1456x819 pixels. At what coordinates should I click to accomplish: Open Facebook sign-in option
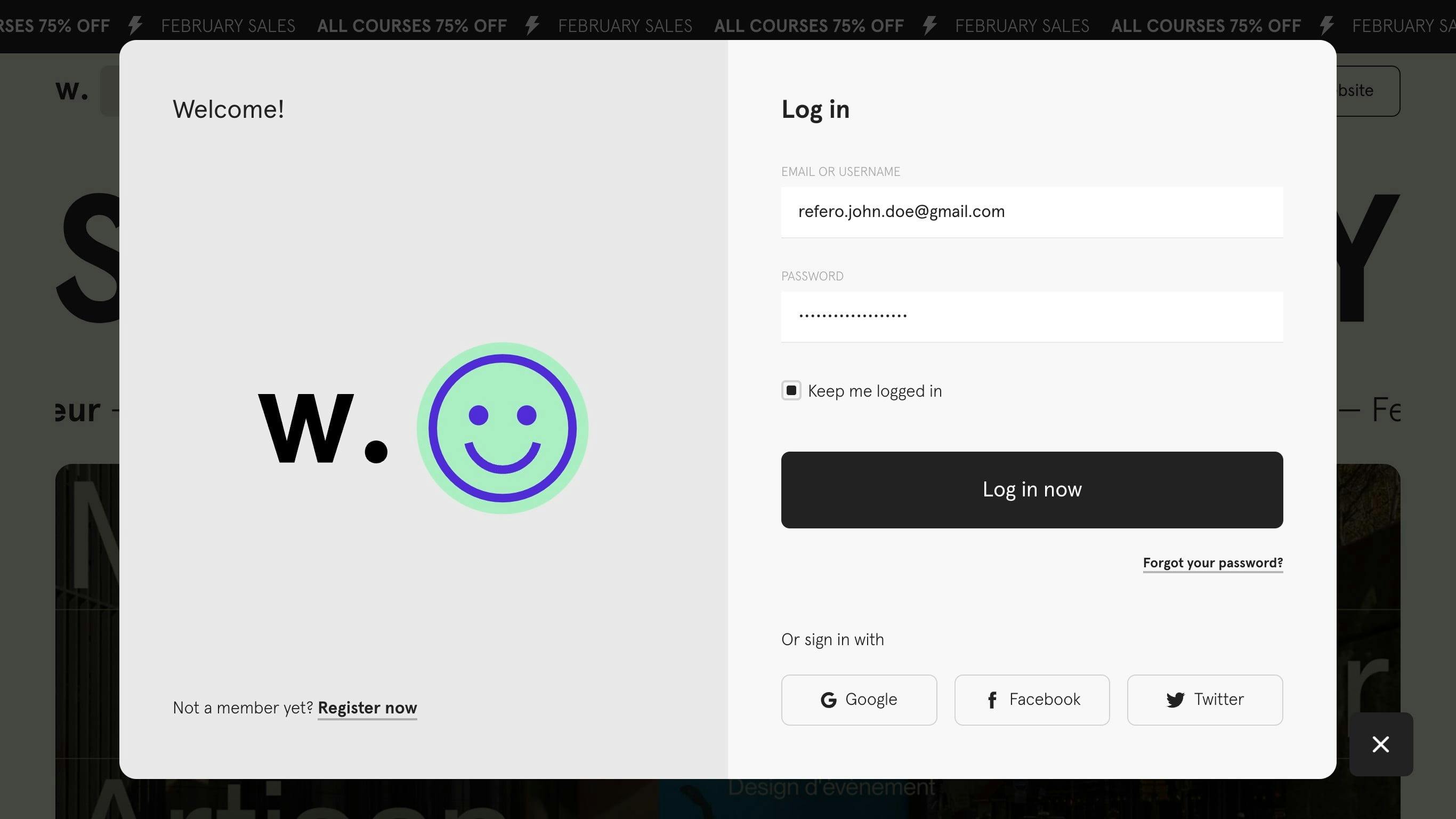[1032, 700]
